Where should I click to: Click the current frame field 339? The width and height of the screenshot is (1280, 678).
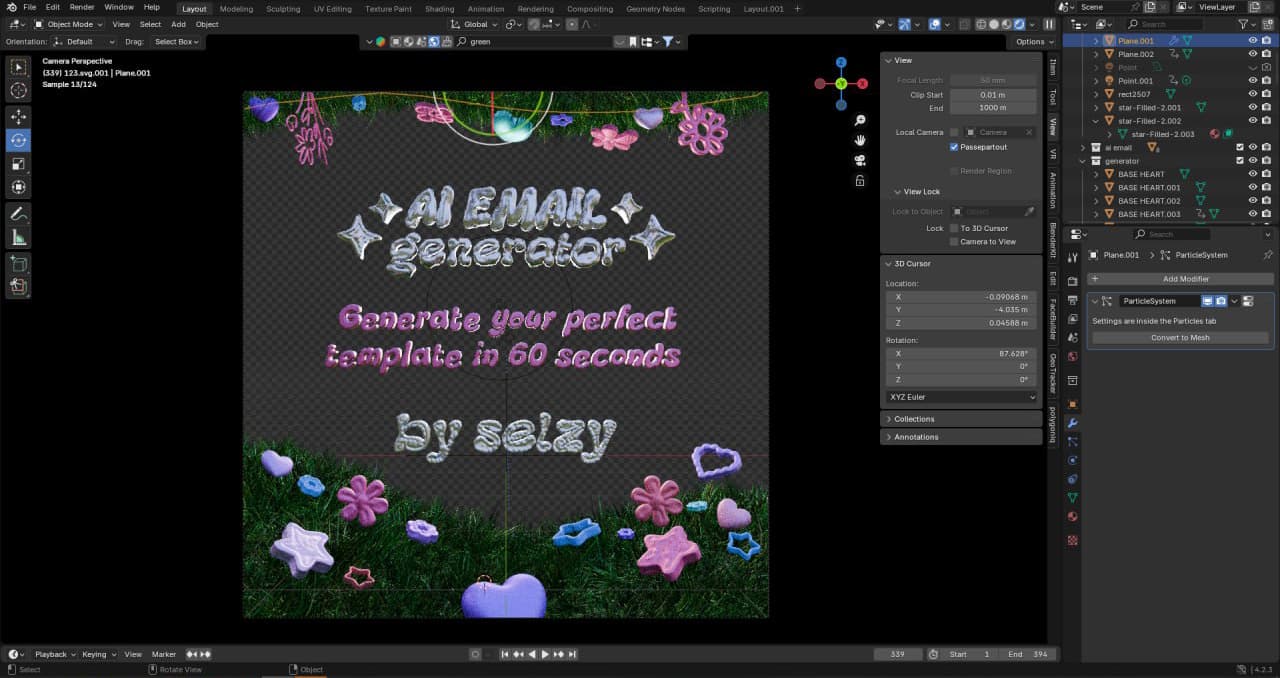[898, 654]
